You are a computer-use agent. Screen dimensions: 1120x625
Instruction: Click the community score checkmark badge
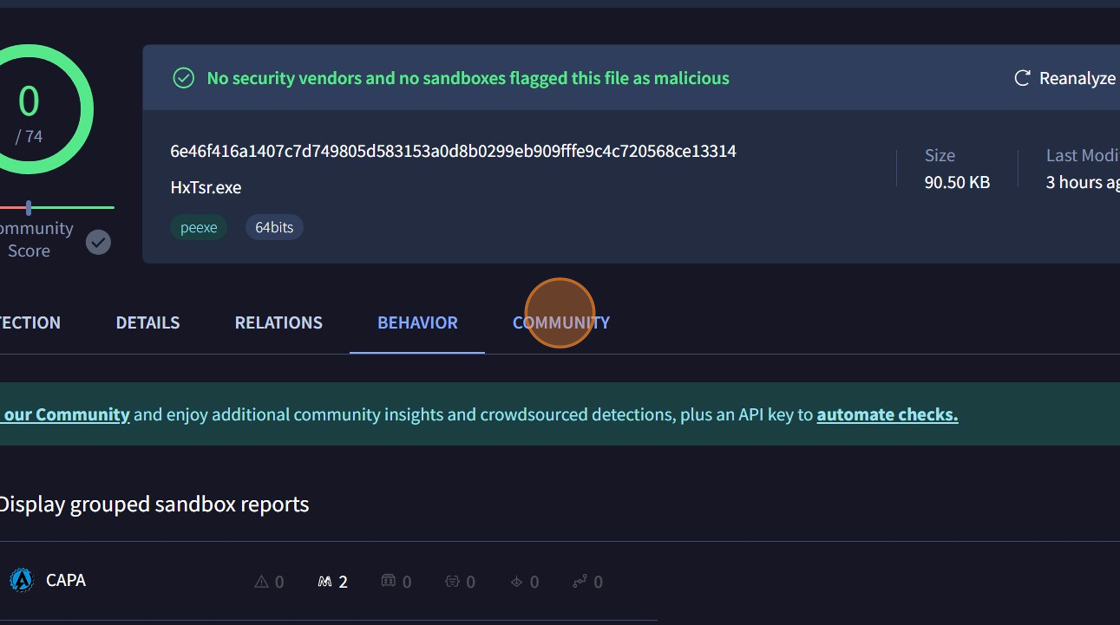click(98, 242)
